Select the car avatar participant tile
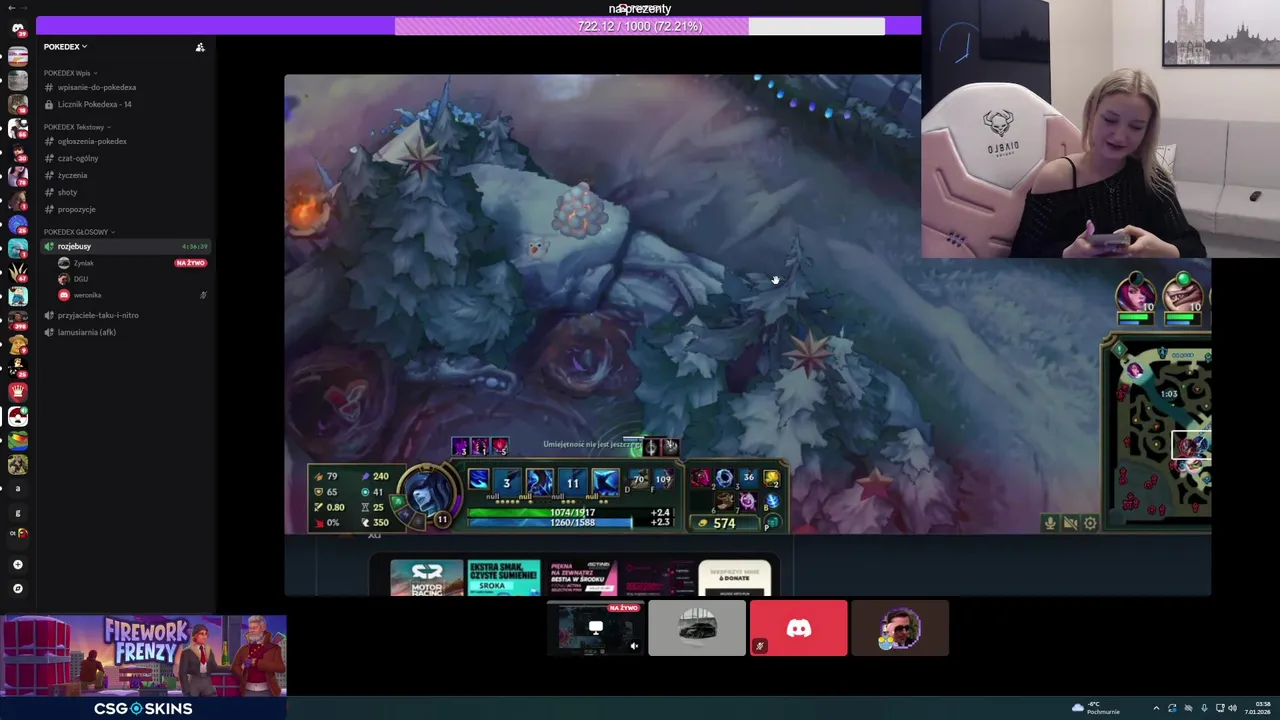Image resolution: width=1280 pixels, height=720 pixels. (697, 628)
